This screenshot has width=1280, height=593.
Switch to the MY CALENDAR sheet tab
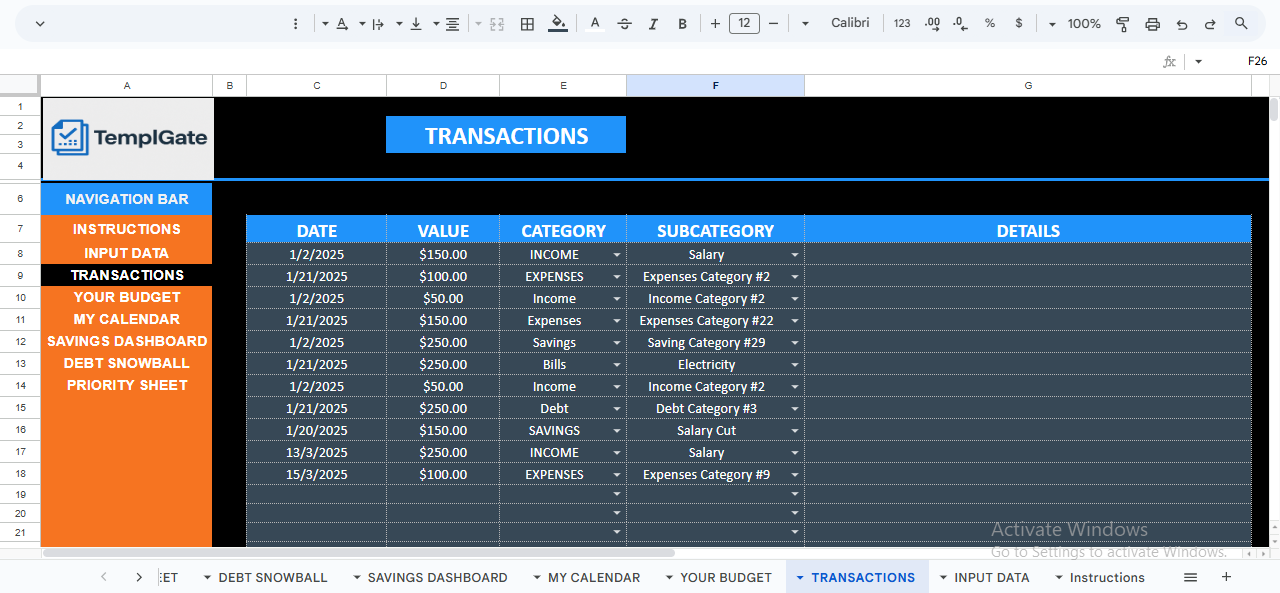594,577
